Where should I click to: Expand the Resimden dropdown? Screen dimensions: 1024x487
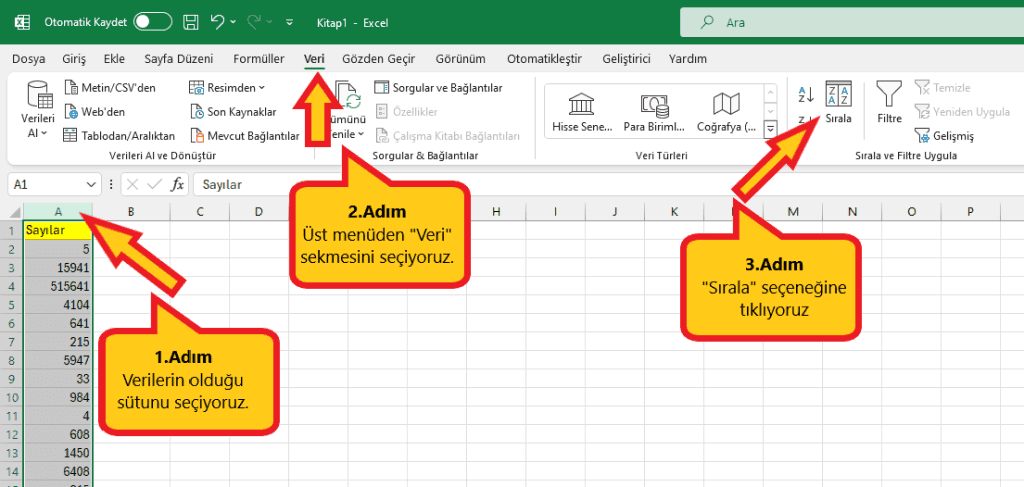[228, 87]
